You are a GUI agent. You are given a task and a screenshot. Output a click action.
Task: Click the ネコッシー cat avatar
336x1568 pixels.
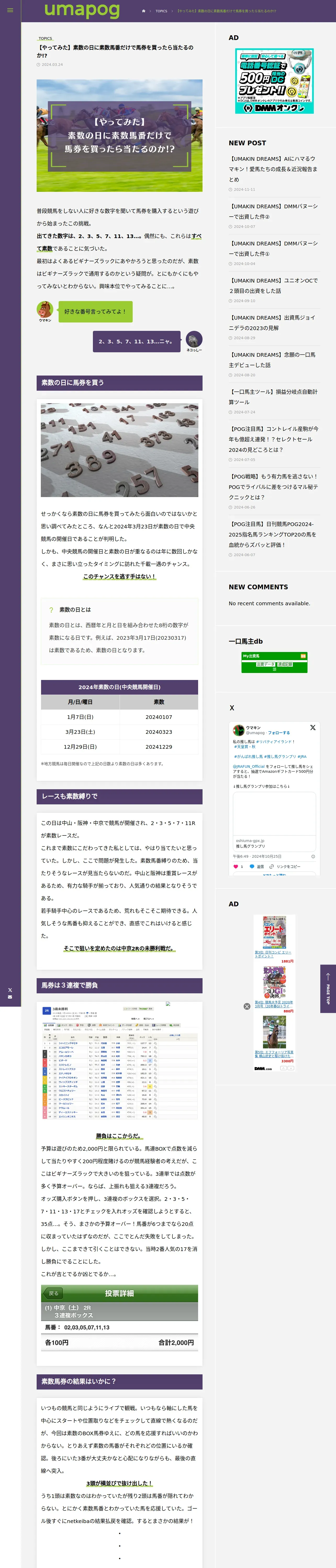coord(194,339)
